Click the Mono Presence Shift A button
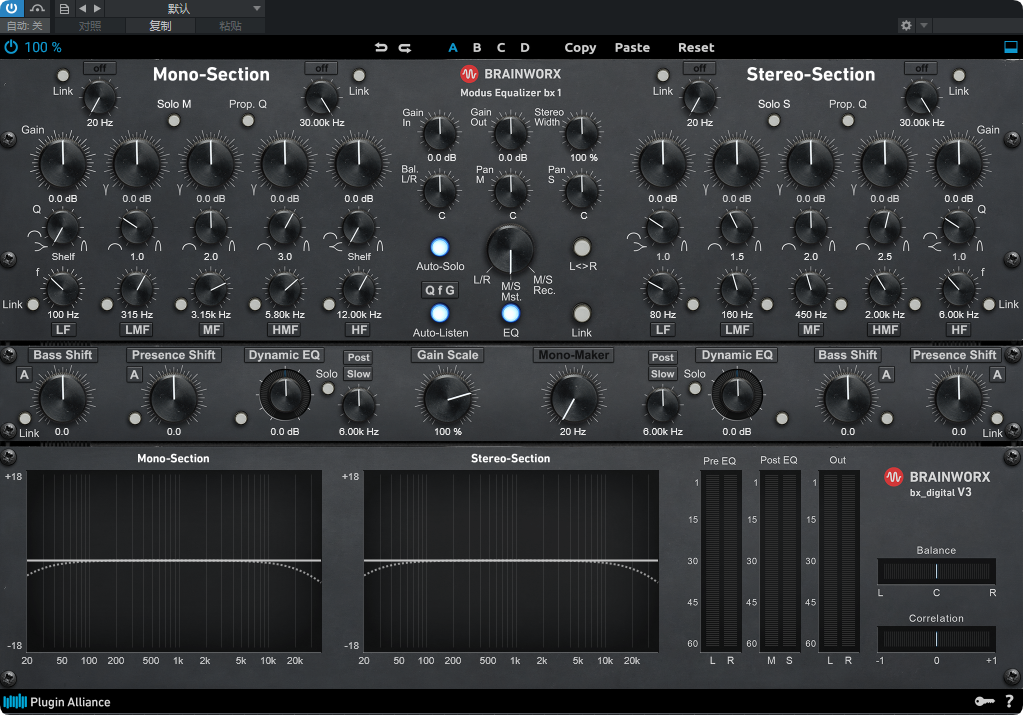The height and width of the screenshot is (715, 1023). (x=134, y=374)
